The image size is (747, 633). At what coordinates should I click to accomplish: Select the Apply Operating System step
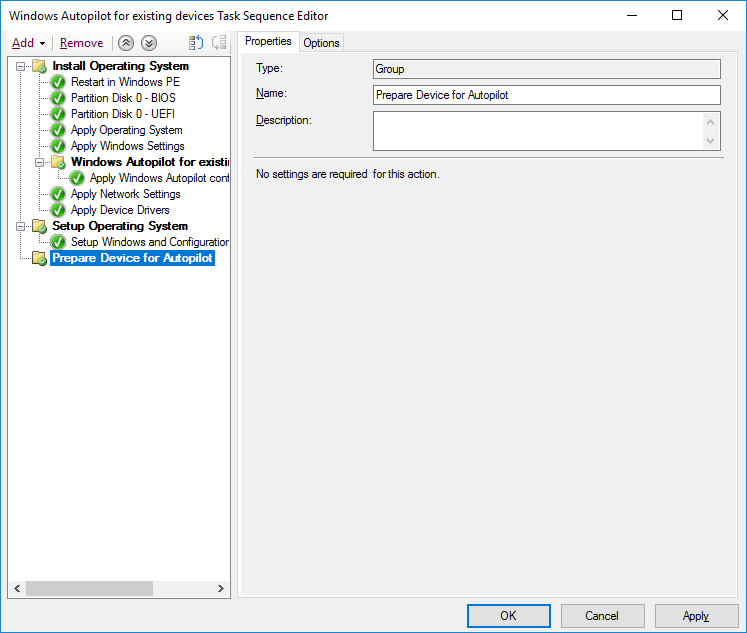click(x=127, y=130)
